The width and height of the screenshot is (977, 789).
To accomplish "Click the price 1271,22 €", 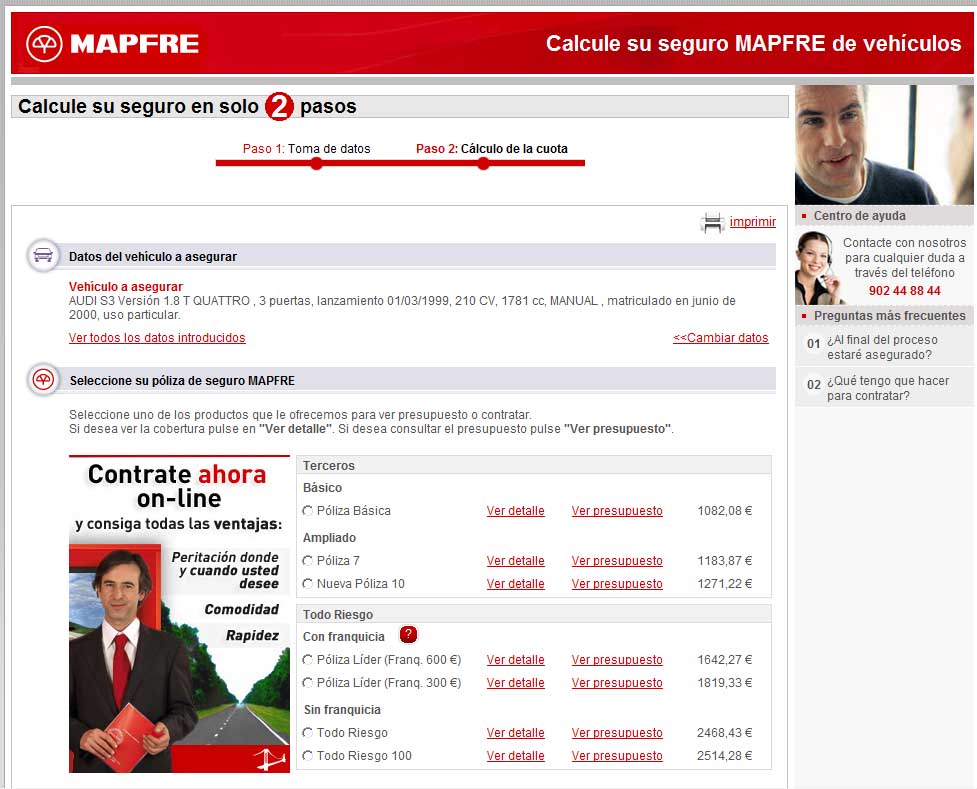I will (725, 584).
